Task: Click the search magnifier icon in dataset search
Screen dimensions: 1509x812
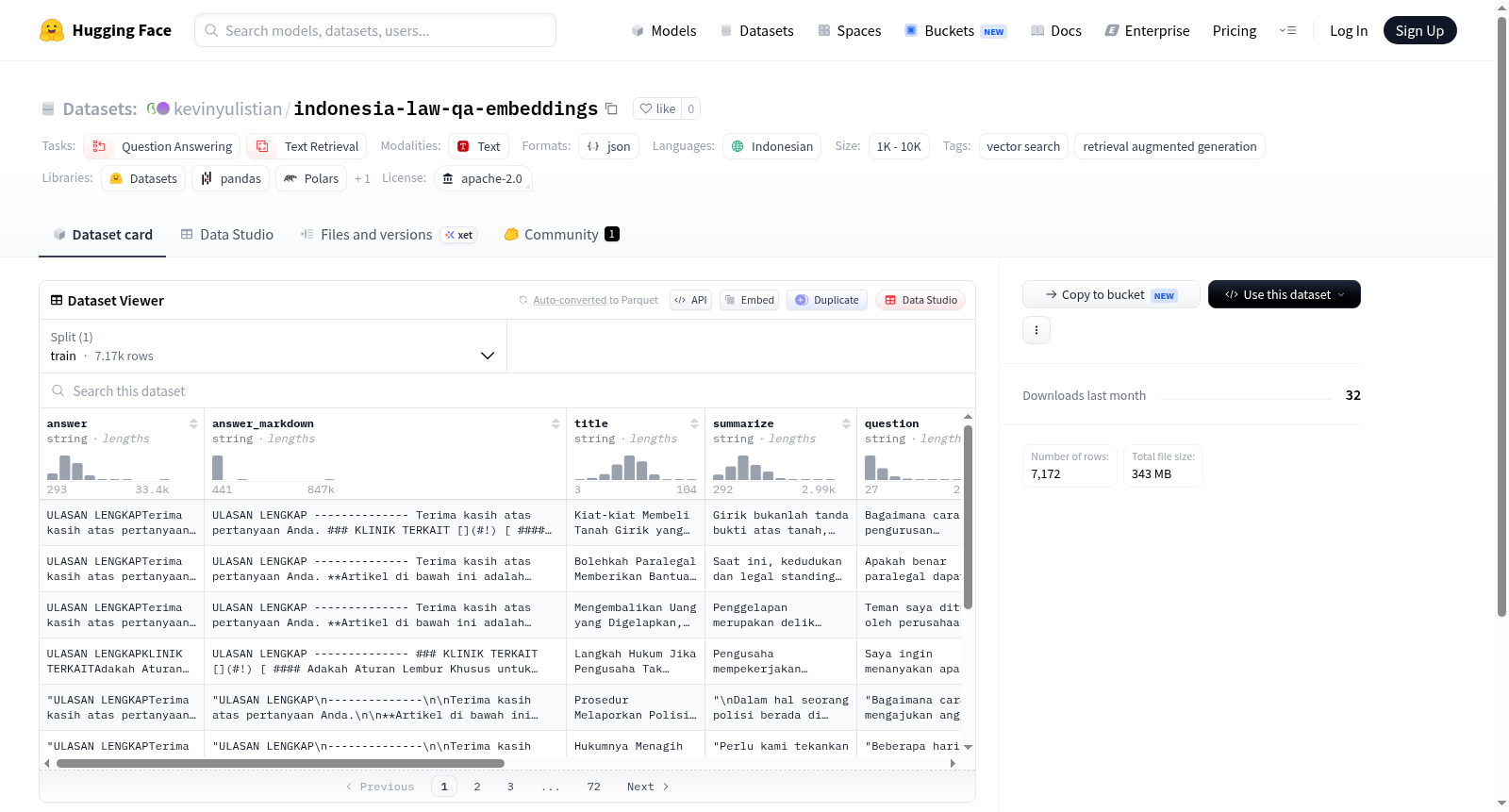Action: click(58, 390)
